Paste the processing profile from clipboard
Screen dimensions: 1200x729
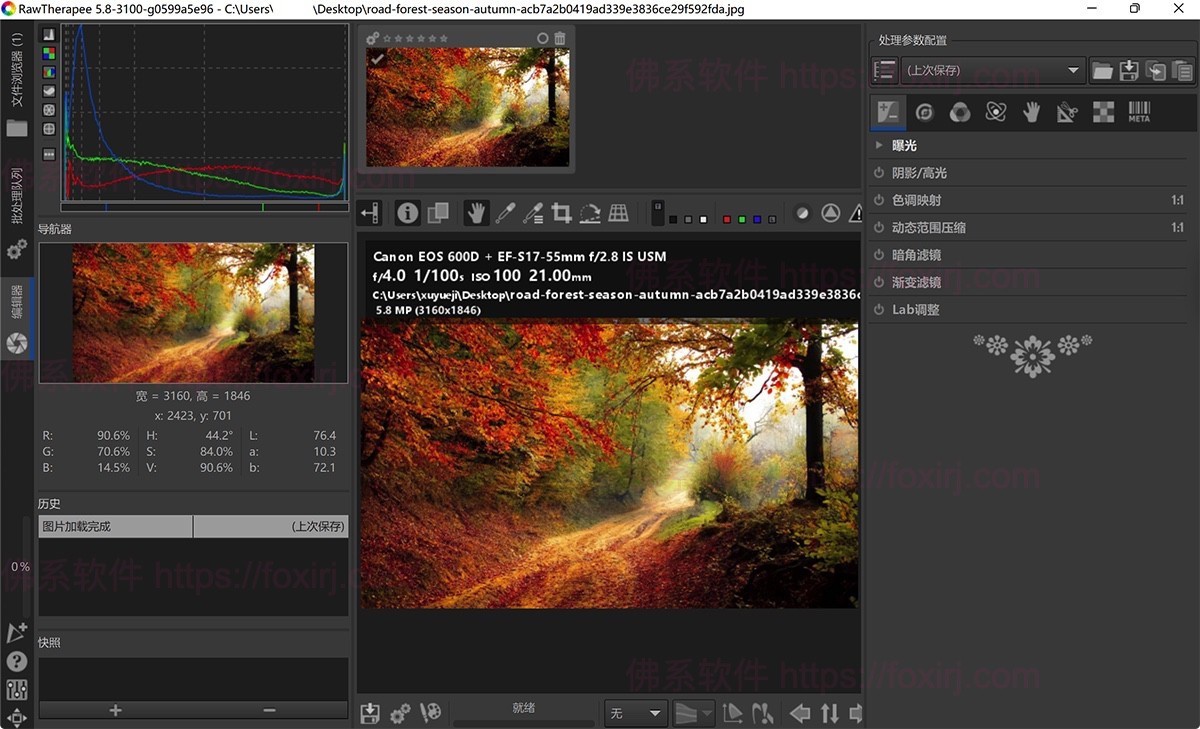[x=1182, y=70]
